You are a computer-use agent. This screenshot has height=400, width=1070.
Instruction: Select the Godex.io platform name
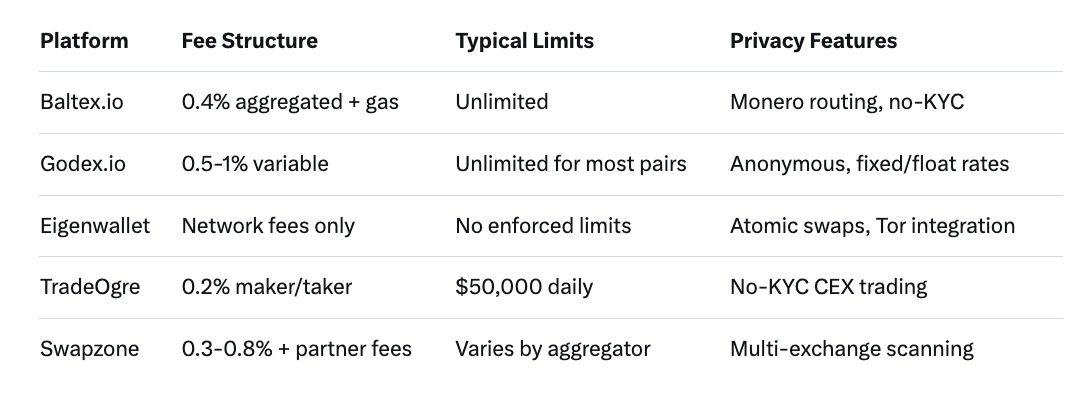(82, 164)
